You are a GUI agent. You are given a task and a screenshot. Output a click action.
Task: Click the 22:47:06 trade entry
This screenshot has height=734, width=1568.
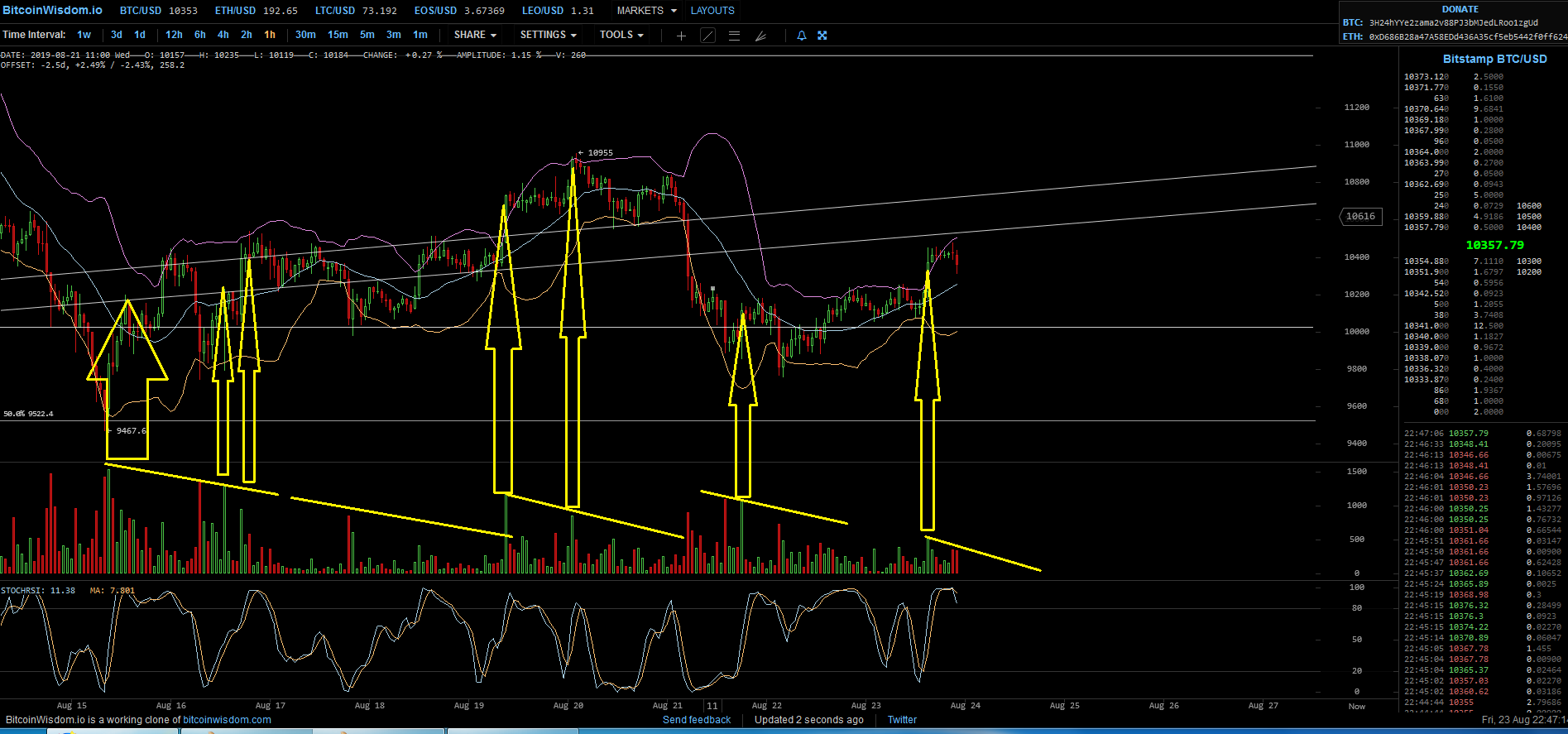[x=1483, y=434]
